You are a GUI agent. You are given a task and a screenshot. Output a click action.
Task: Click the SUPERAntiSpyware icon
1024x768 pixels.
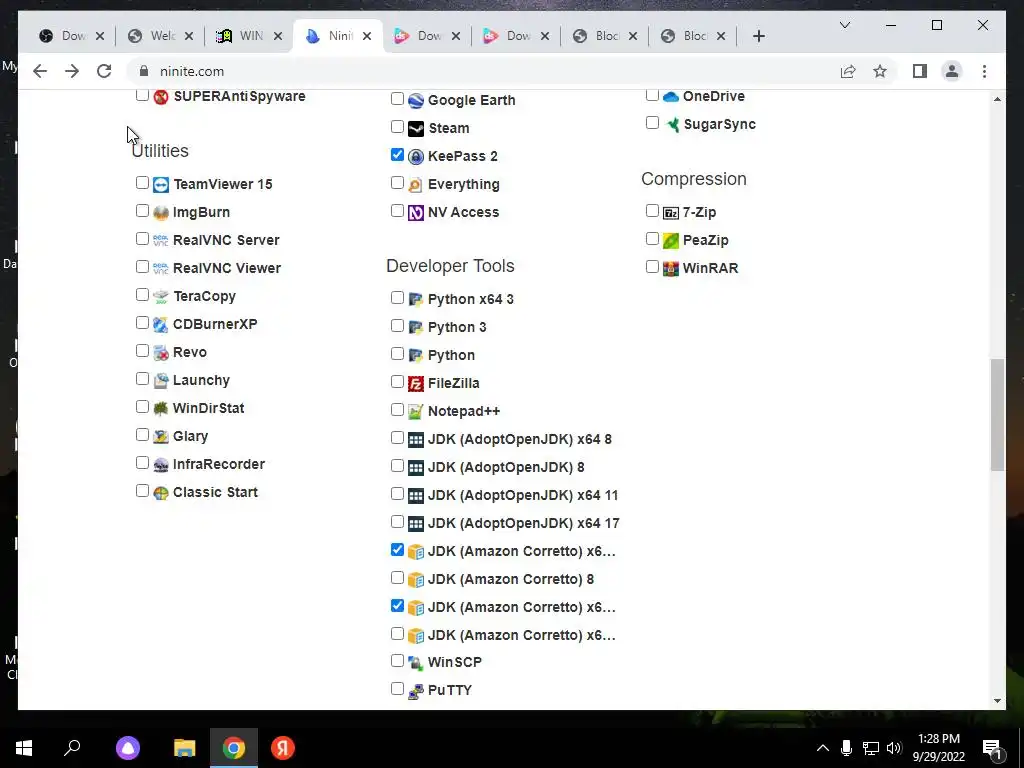tap(161, 97)
